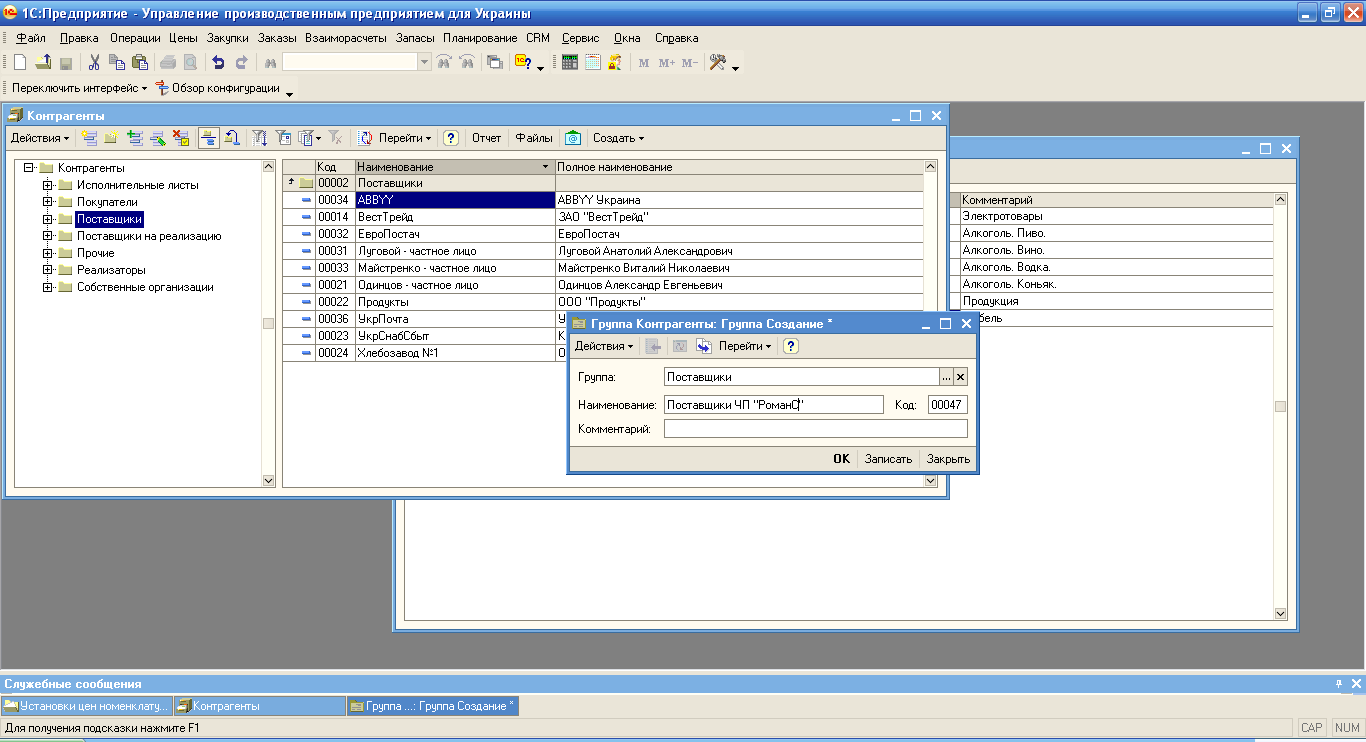Add a new item in the Контрагенты toolbar
The image size is (1366, 742).
click(90, 138)
